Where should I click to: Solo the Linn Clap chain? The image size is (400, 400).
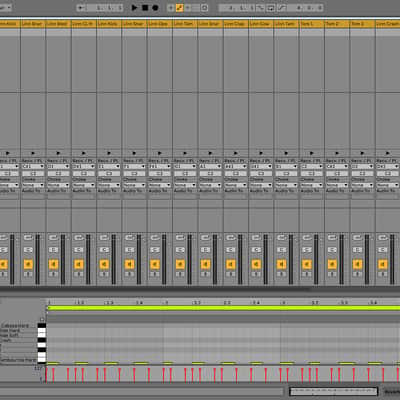coord(231,274)
